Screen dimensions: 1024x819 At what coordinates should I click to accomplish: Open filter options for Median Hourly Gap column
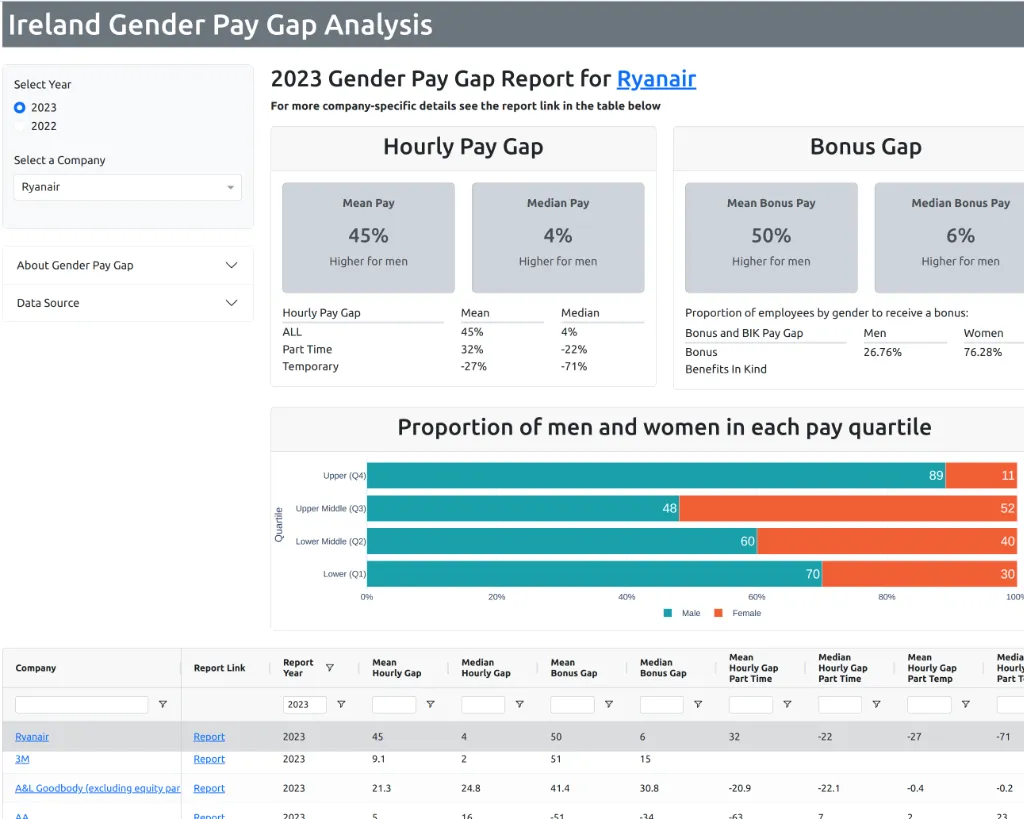[x=519, y=705]
